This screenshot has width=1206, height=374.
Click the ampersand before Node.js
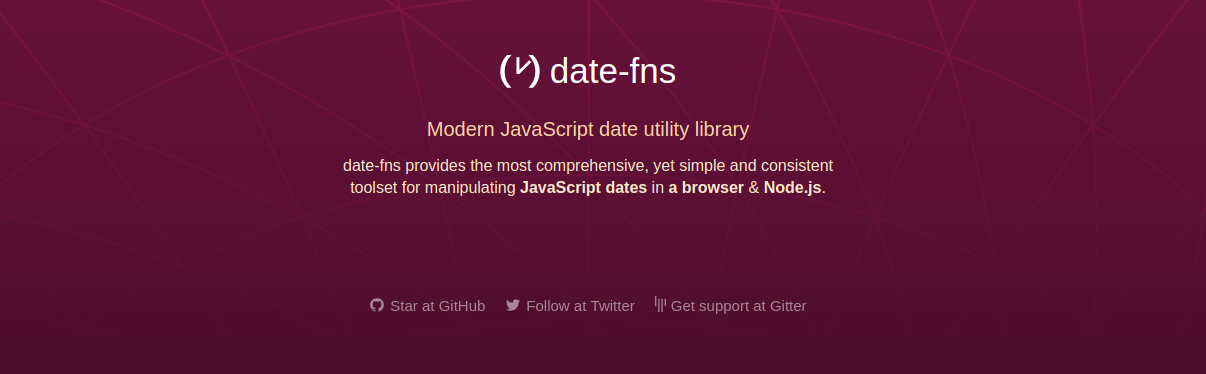pos(754,187)
